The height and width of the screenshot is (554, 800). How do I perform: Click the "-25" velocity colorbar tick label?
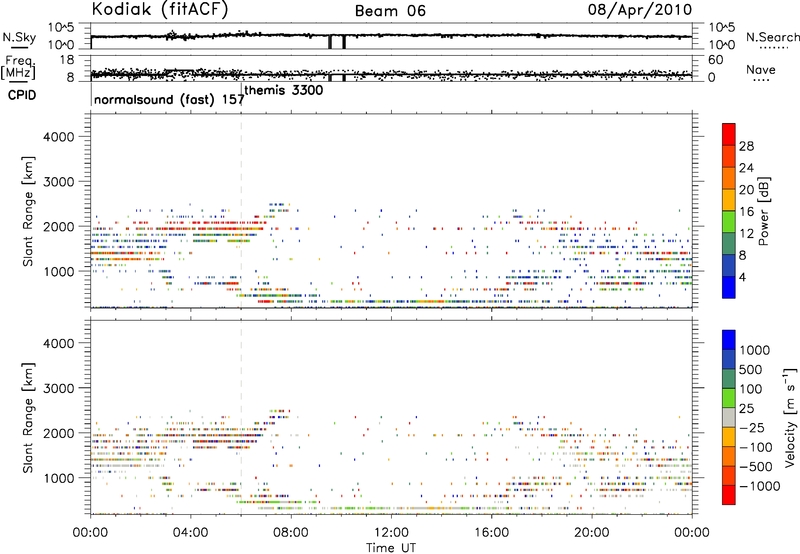click(x=751, y=428)
